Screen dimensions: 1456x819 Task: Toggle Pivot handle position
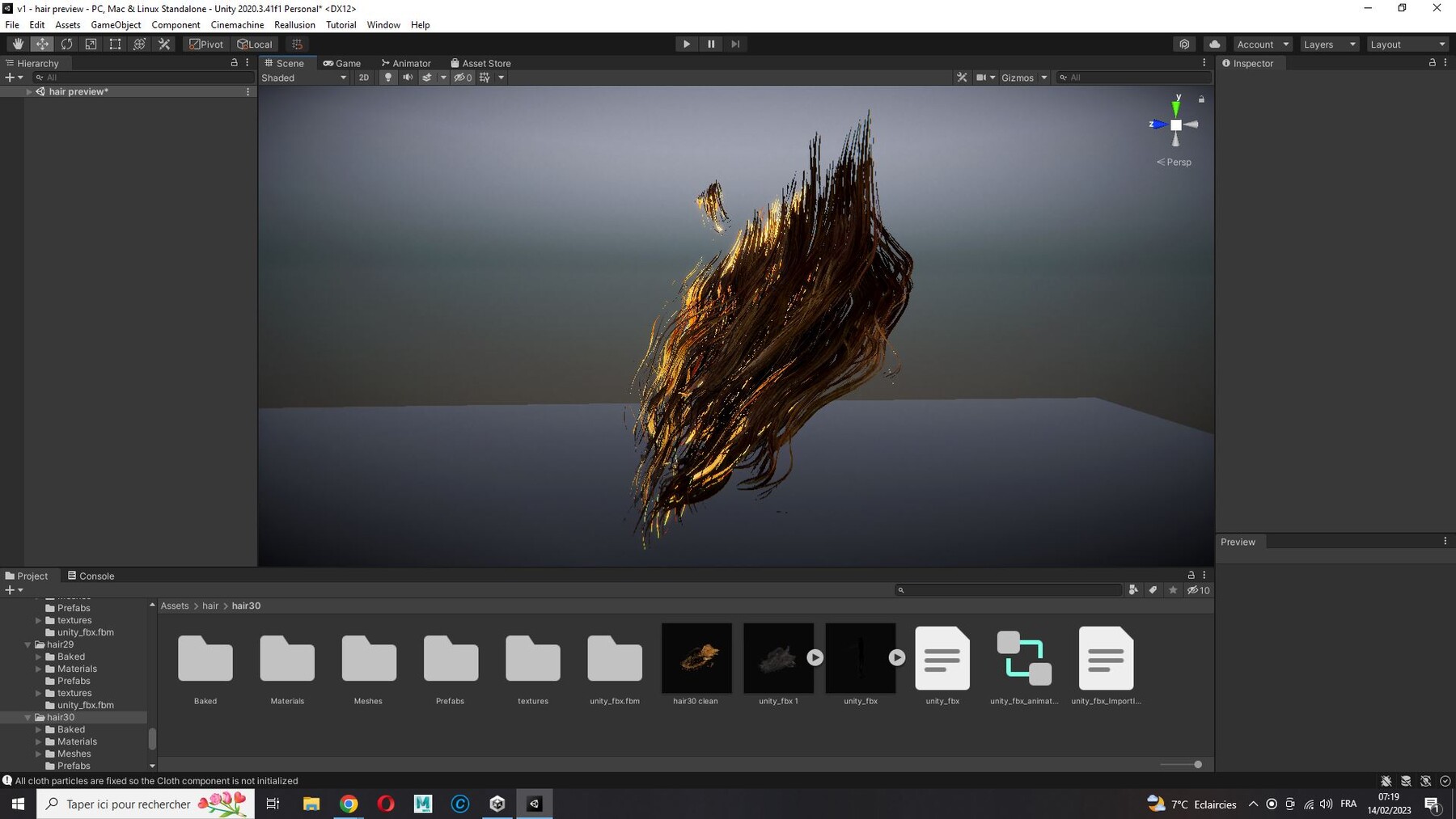point(207,44)
